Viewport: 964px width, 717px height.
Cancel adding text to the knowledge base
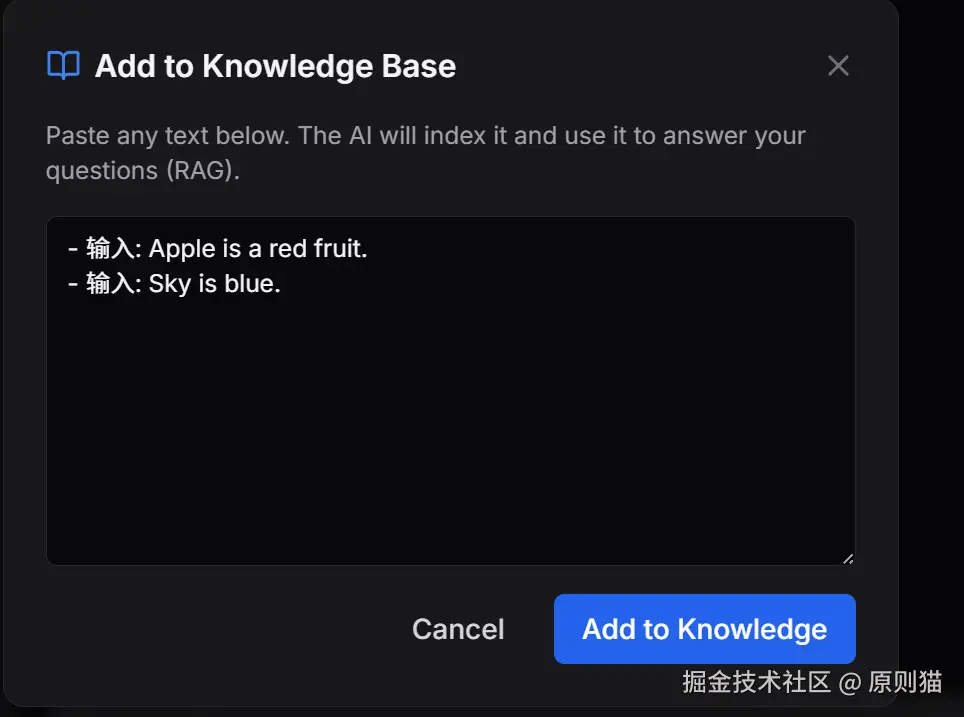point(458,629)
